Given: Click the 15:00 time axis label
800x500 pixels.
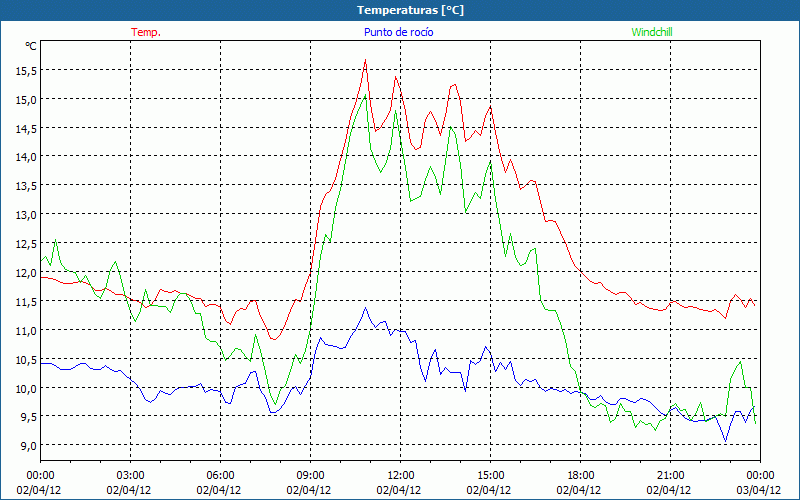Looking at the screenshot, I should (490, 476).
